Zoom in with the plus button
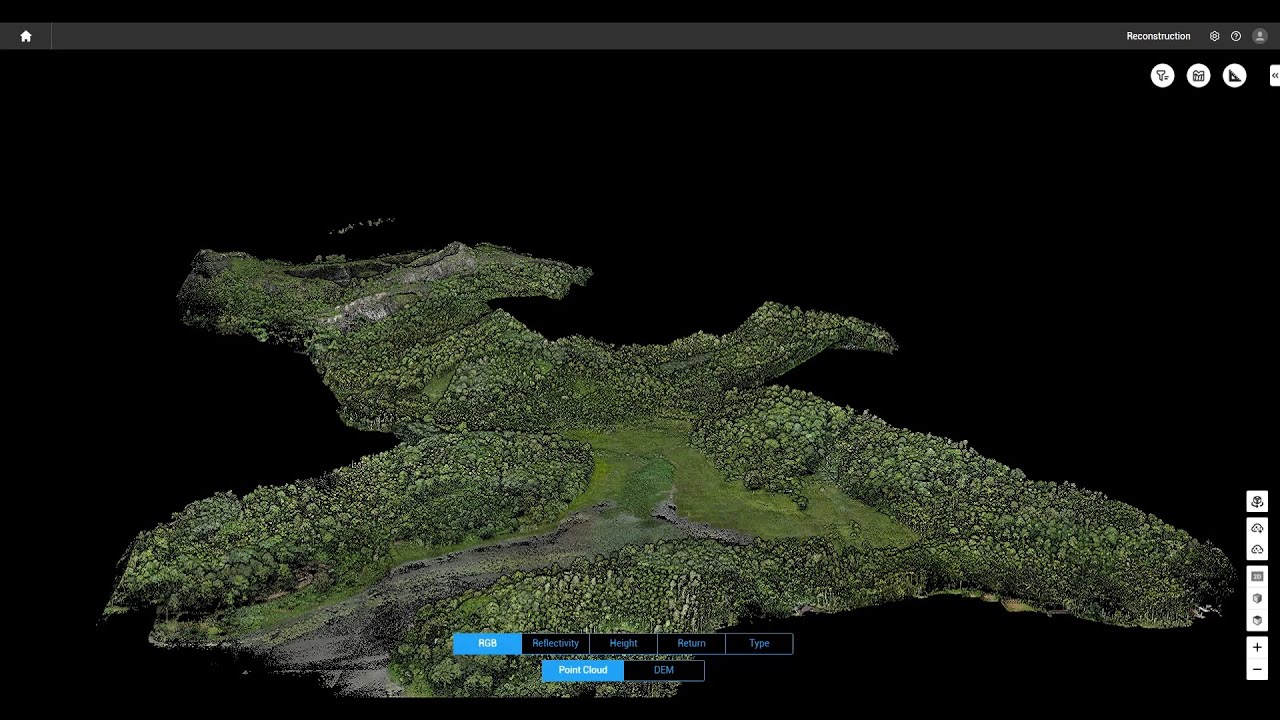 click(1257, 647)
